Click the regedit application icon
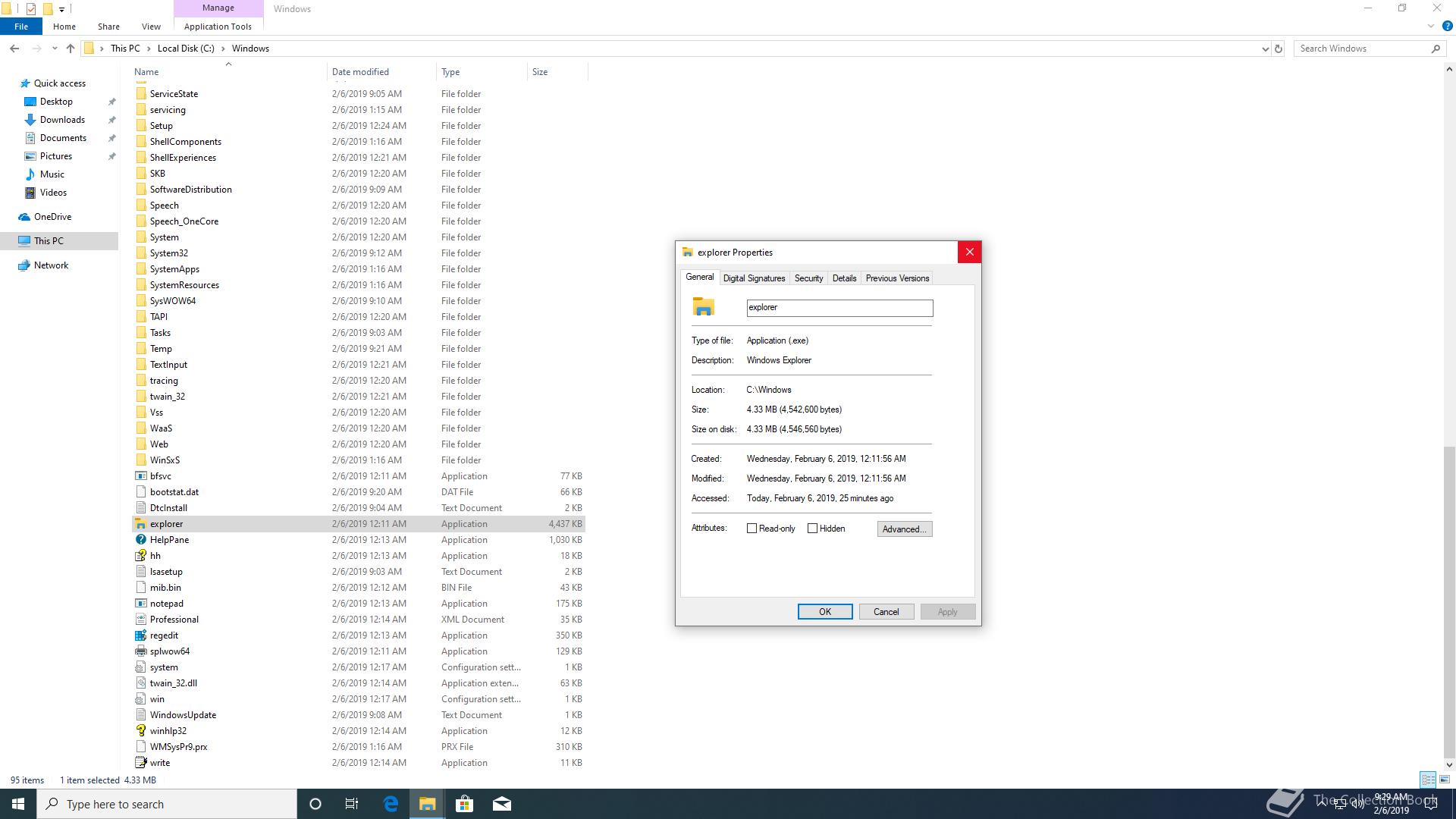This screenshot has width=1456, height=819. (x=140, y=635)
